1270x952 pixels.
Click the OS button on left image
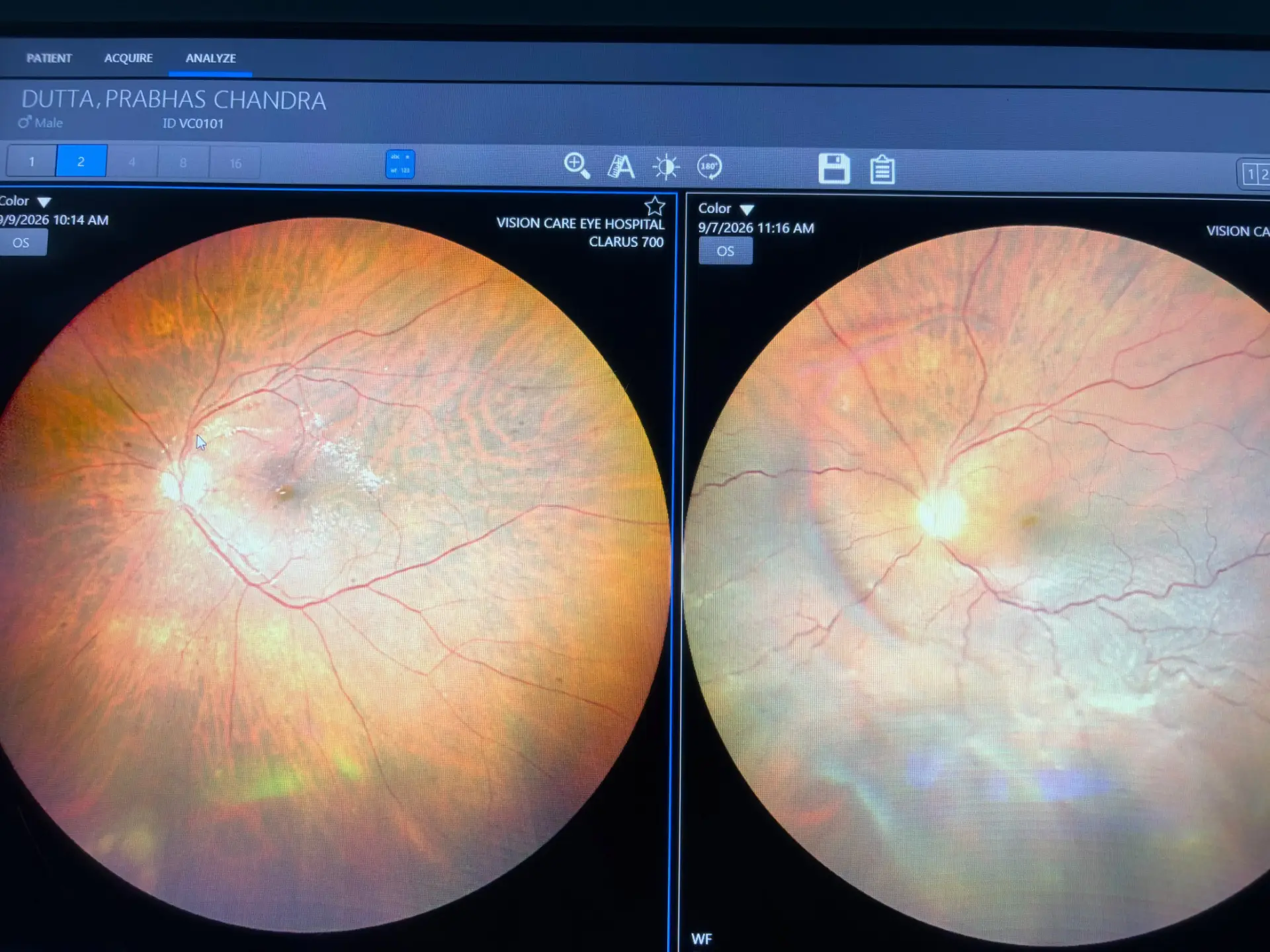22,243
